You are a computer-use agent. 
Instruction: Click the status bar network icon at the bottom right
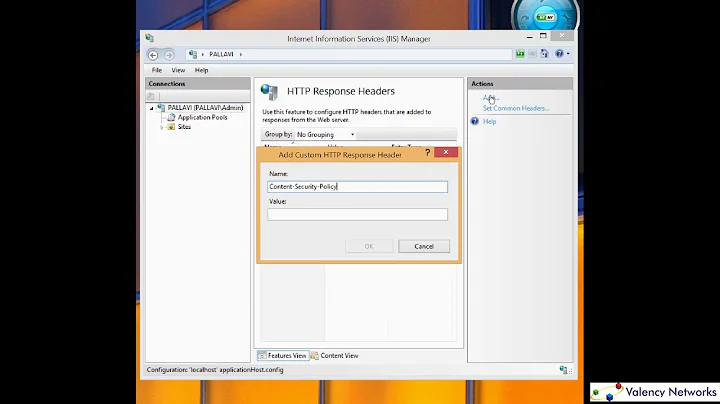(563, 370)
